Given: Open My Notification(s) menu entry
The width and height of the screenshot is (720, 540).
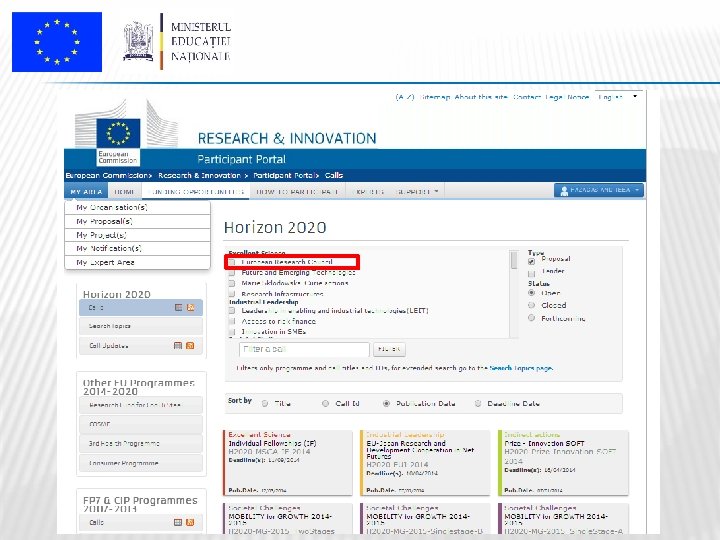Looking at the screenshot, I should pos(138,248).
